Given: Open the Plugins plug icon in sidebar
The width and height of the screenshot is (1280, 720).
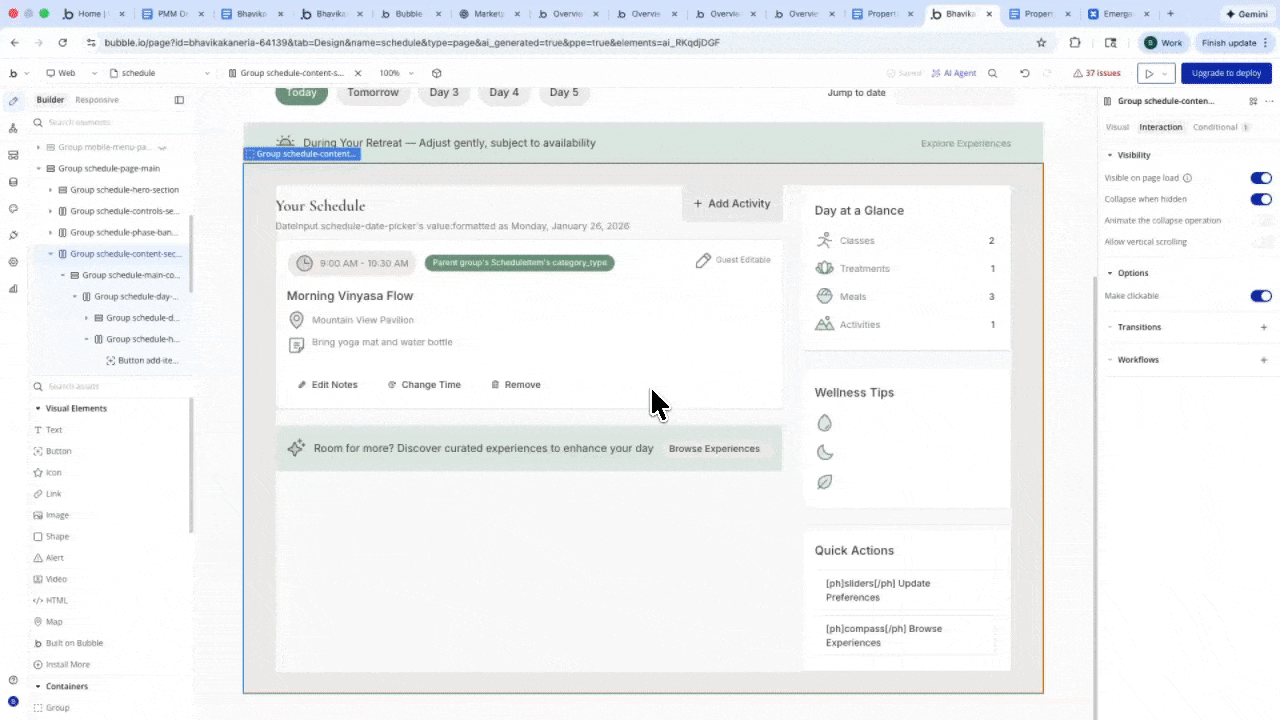Looking at the screenshot, I should (13, 235).
